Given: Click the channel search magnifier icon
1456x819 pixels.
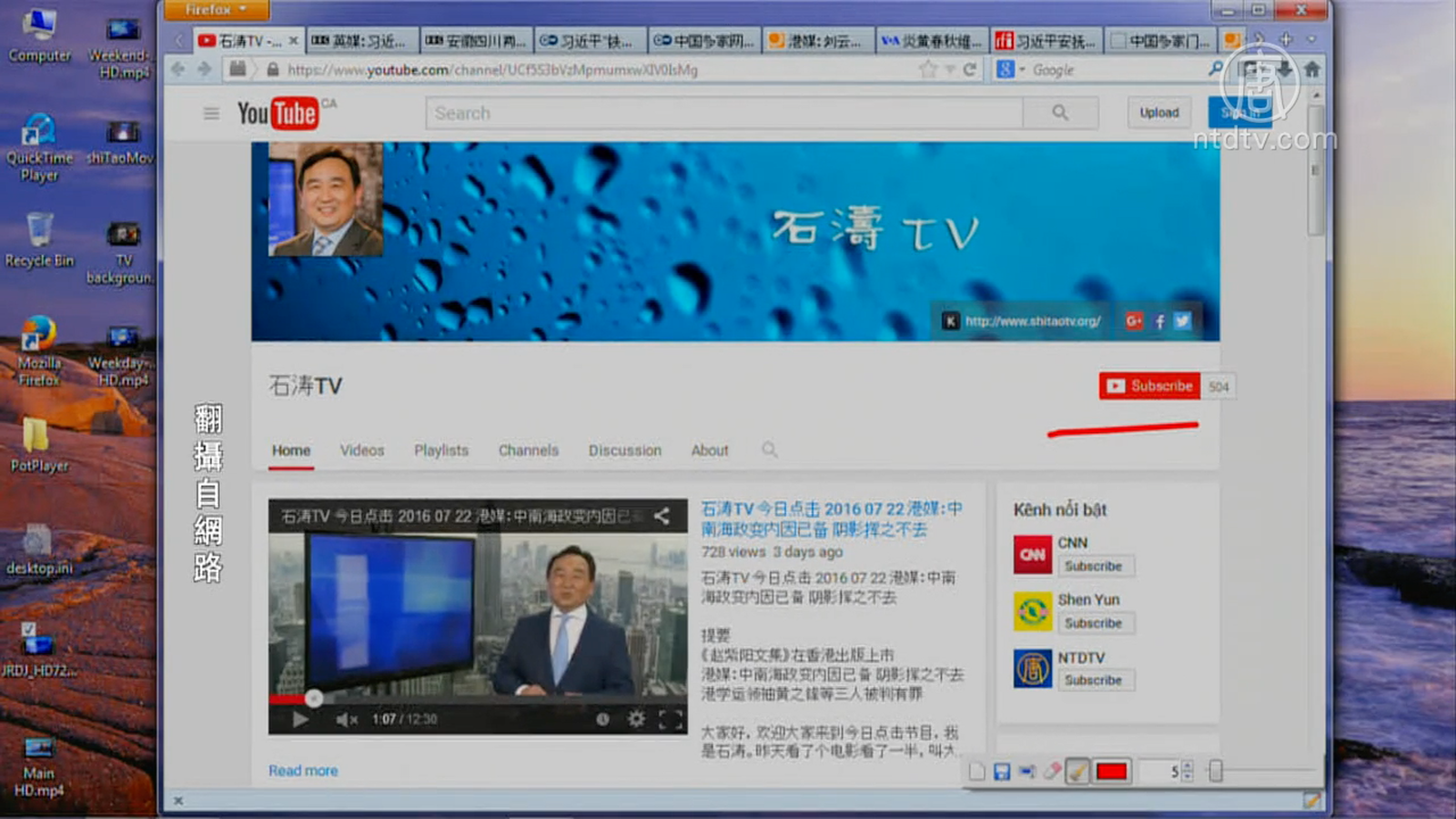Looking at the screenshot, I should 770,450.
